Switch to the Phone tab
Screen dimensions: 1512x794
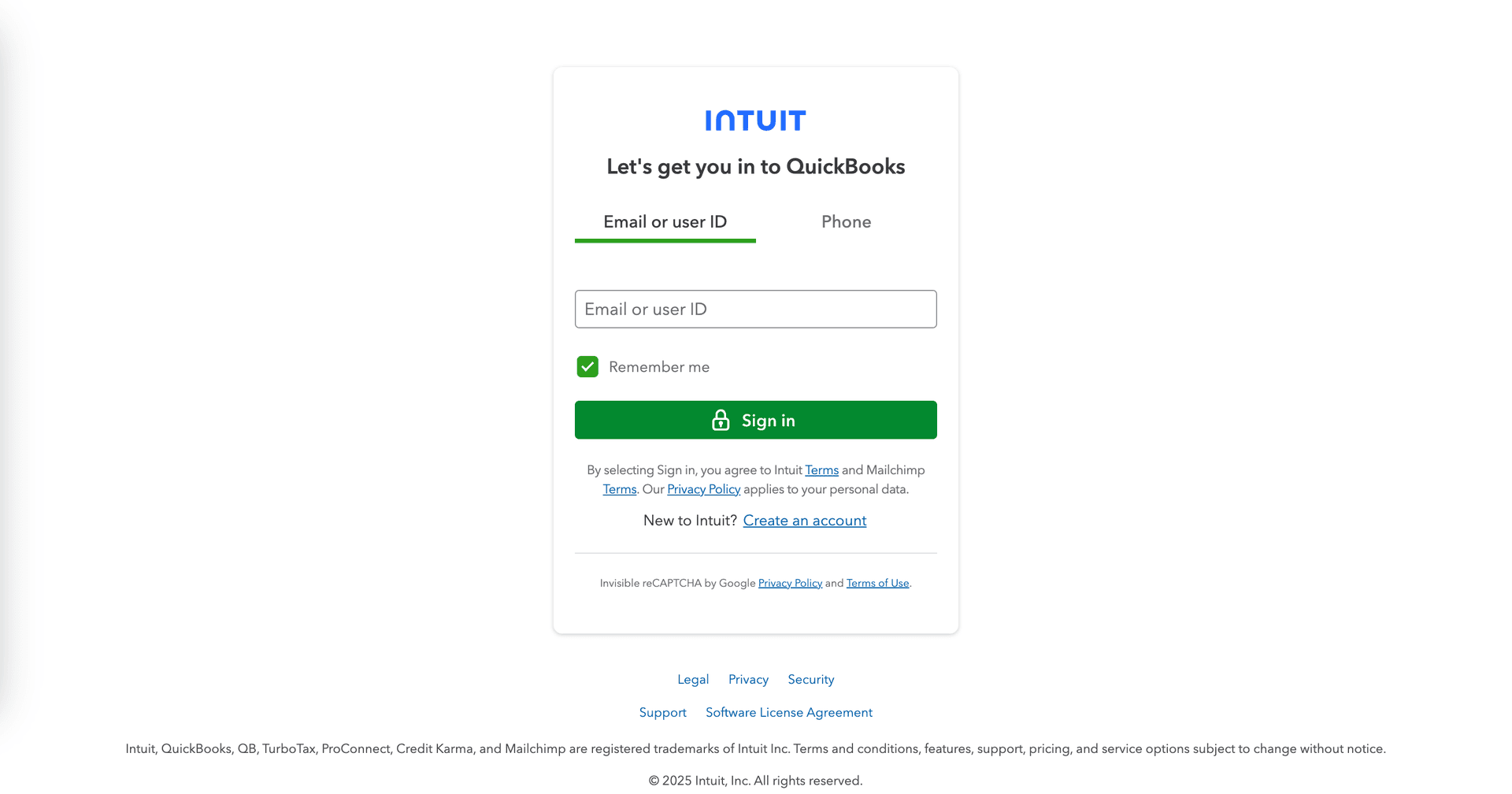[x=846, y=221]
